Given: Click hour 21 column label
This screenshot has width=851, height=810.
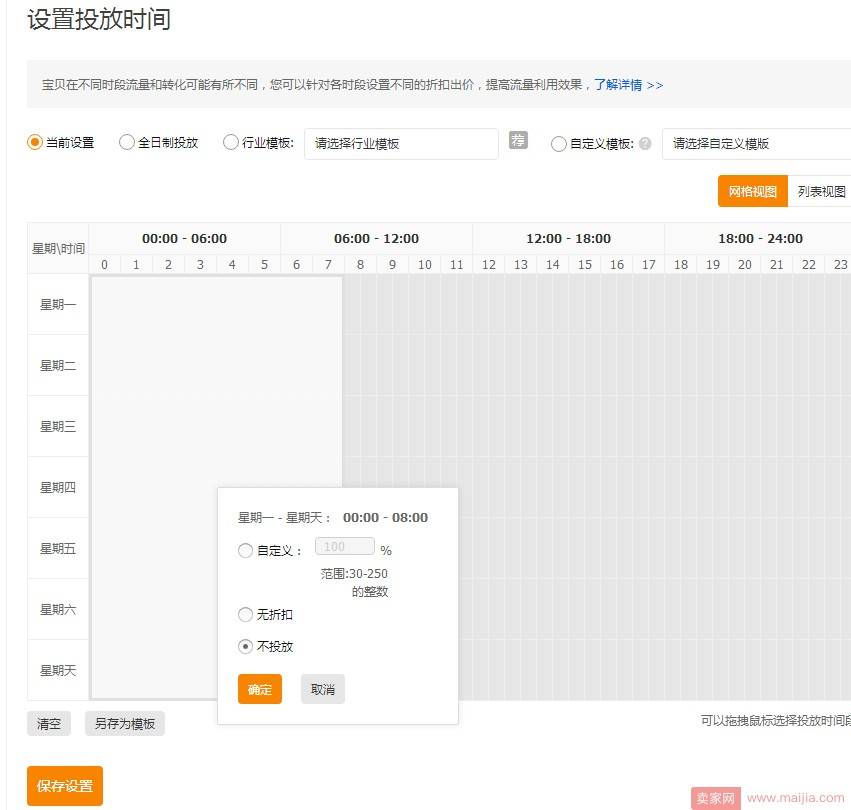Looking at the screenshot, I should point(777,264).
